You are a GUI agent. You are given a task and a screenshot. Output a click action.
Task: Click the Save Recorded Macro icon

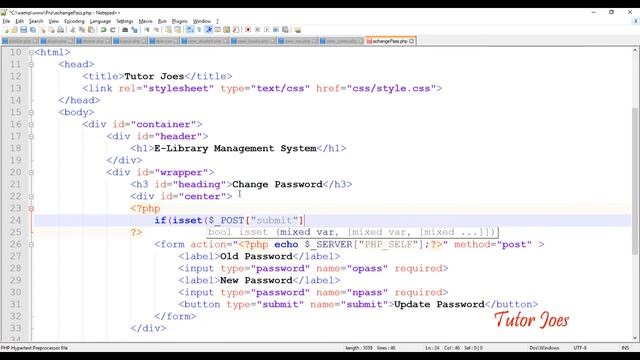coord(285,30)
